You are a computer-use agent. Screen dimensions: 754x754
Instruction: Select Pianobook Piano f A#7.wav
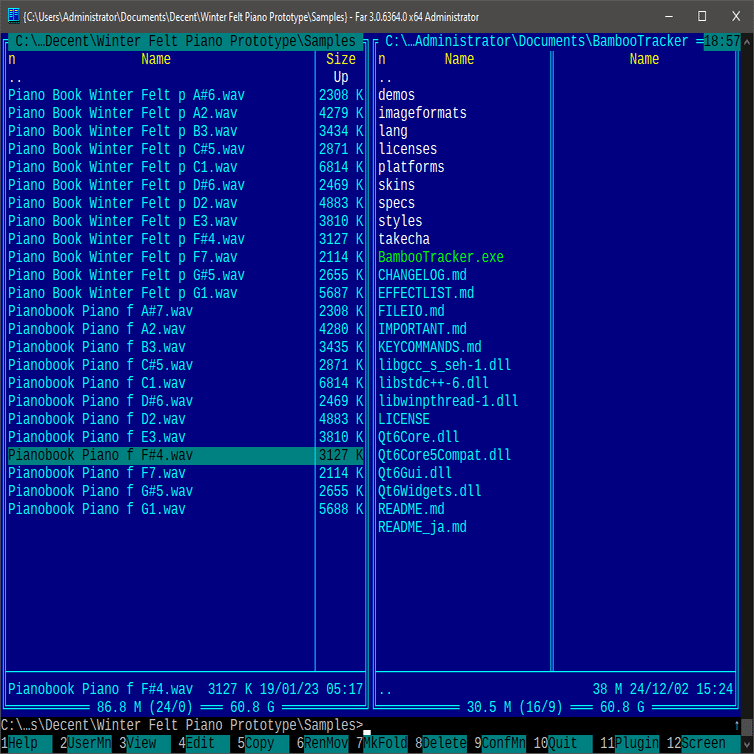click(x=100, y=311)
